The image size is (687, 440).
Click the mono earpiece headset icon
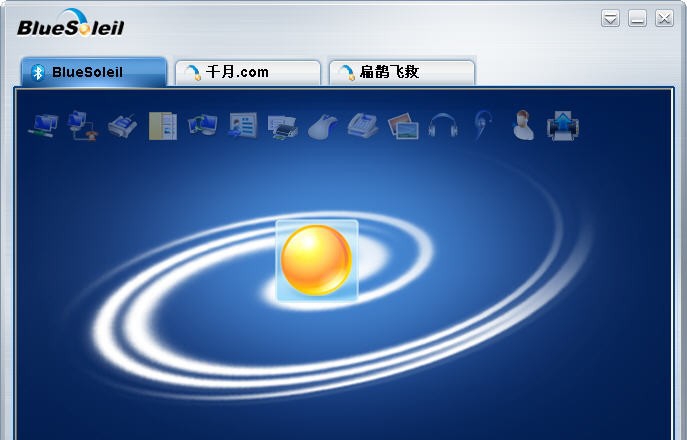(483, 125)
